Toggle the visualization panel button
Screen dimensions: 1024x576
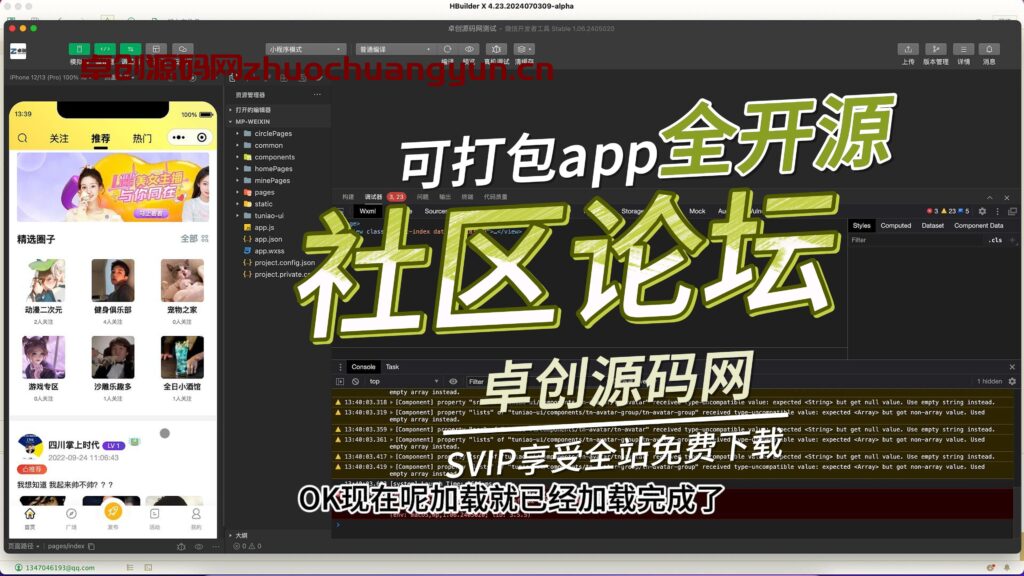[156, 49]
